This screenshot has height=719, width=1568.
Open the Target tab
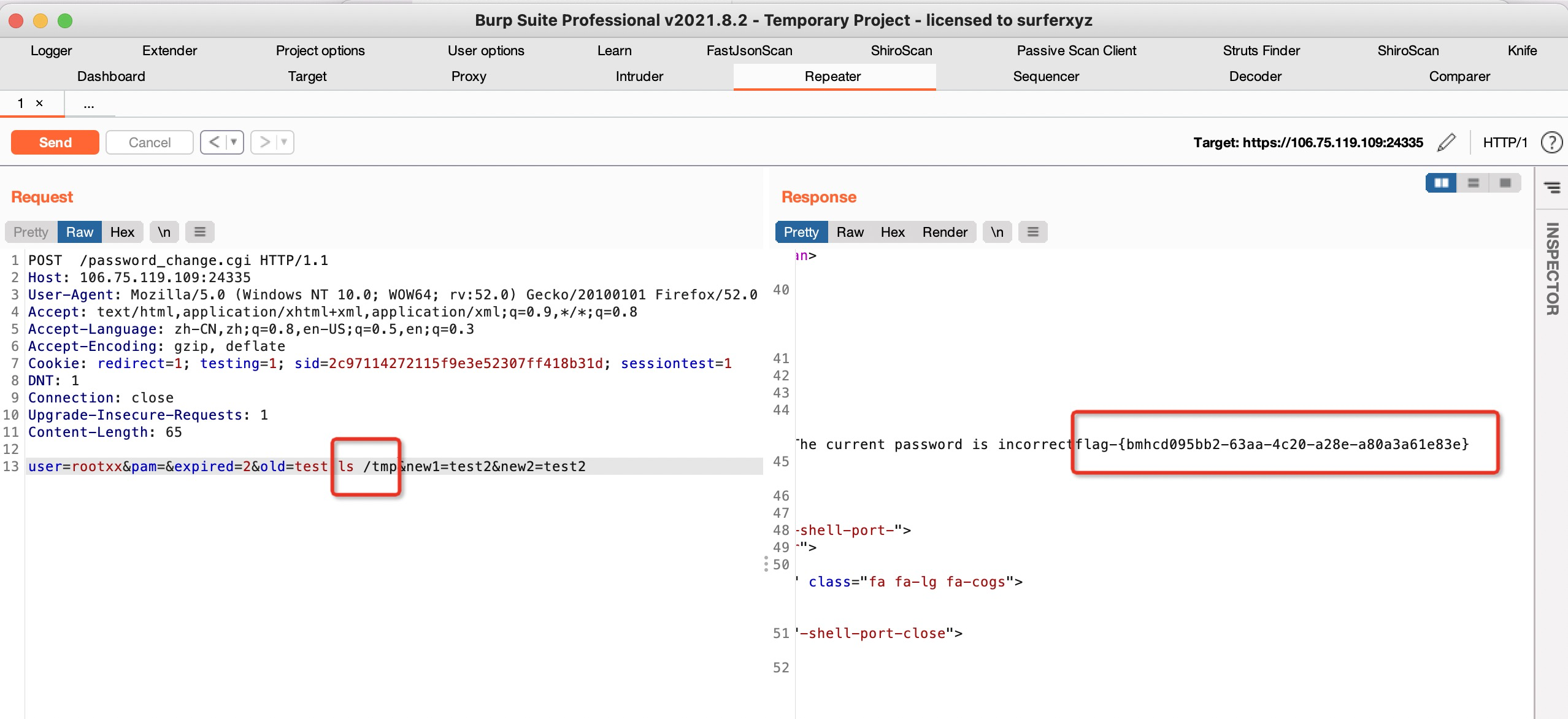(307, 77)
